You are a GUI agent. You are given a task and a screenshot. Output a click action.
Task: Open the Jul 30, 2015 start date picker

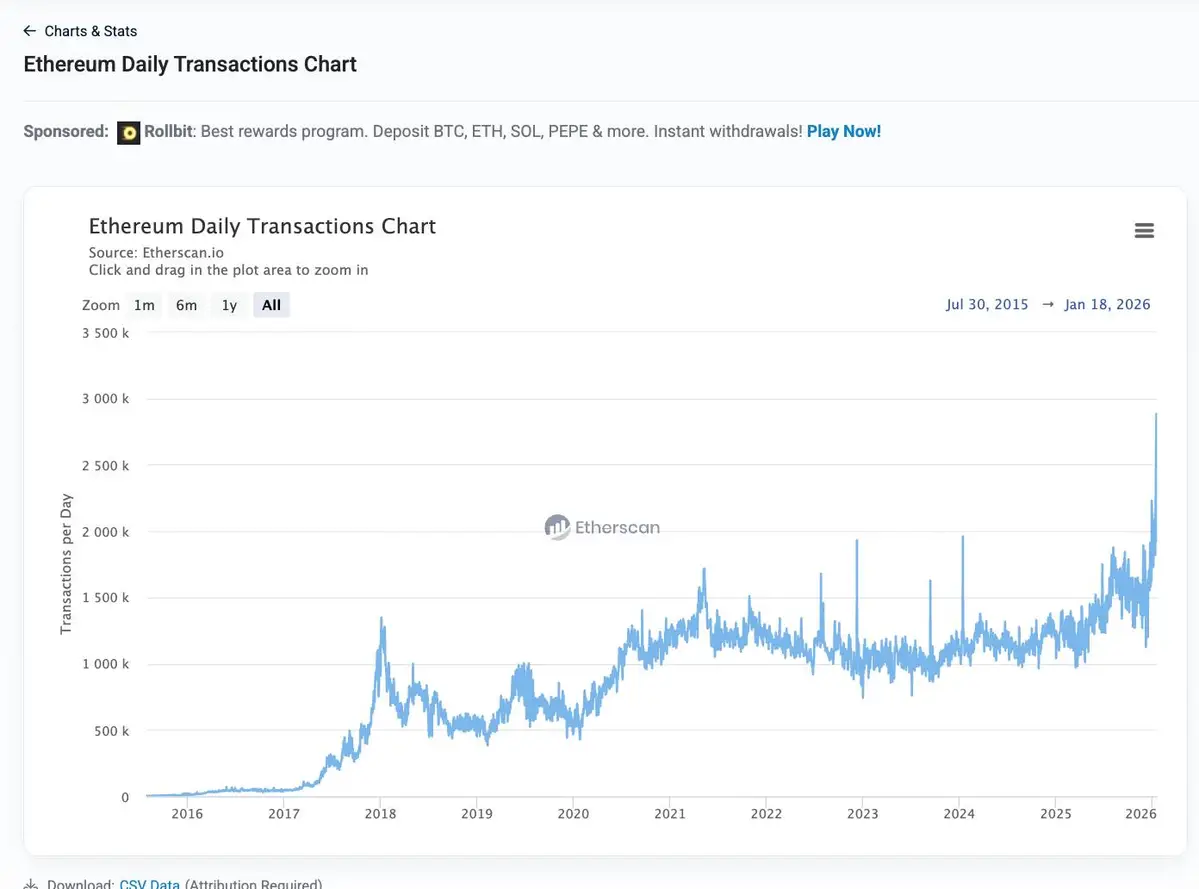pyautogui.click(x=987, y=304)
